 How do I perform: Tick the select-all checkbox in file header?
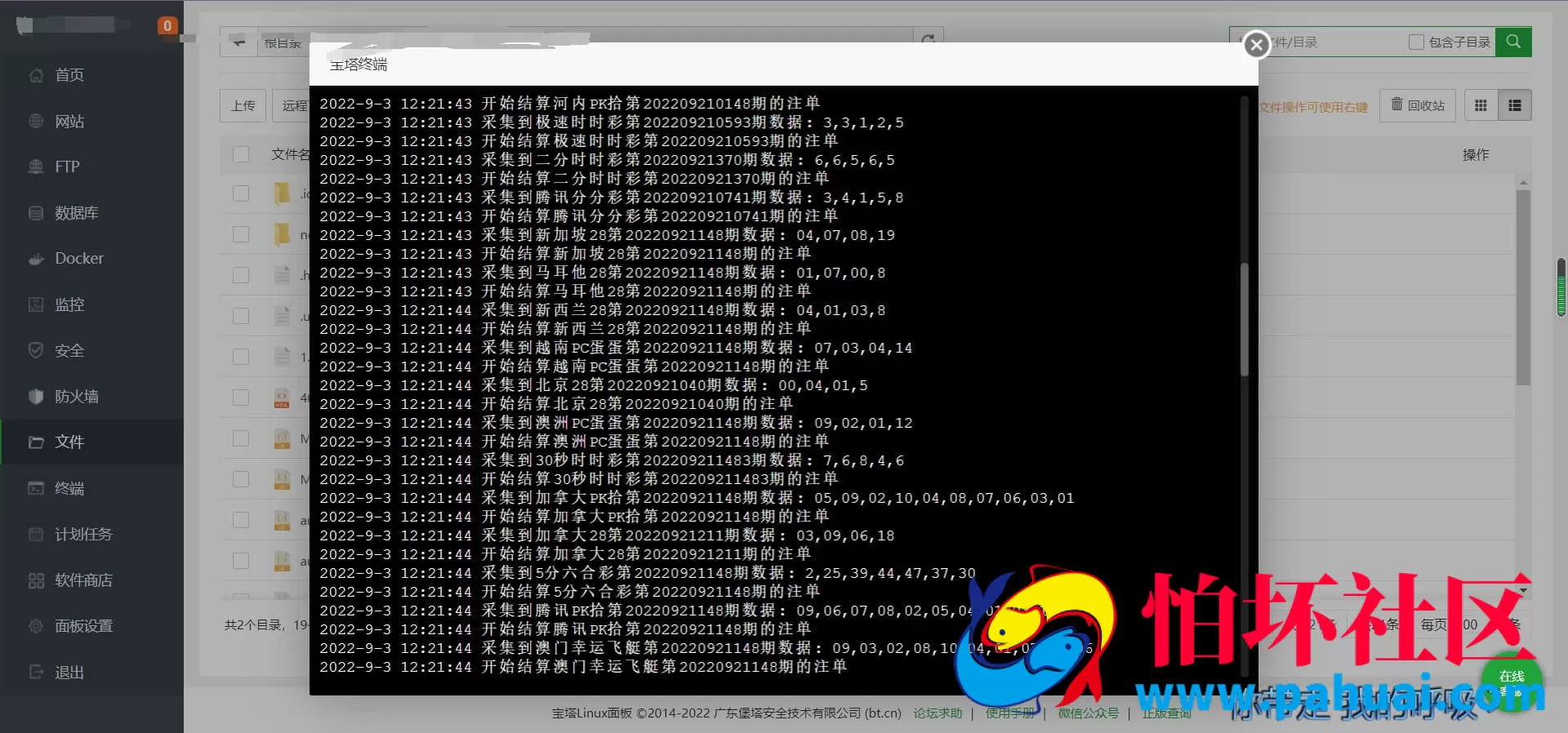(241, 154)
